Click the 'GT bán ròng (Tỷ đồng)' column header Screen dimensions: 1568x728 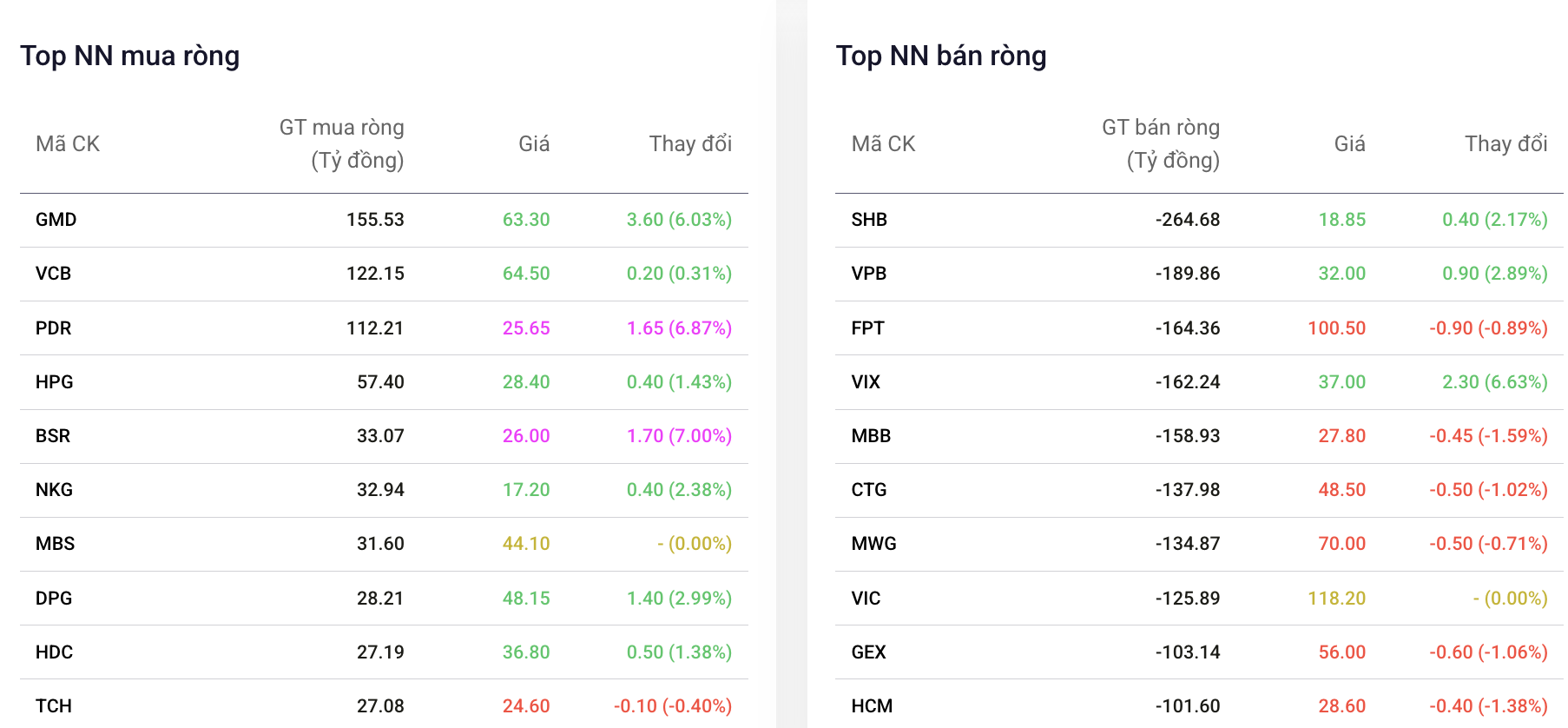tap(1161, 144)
